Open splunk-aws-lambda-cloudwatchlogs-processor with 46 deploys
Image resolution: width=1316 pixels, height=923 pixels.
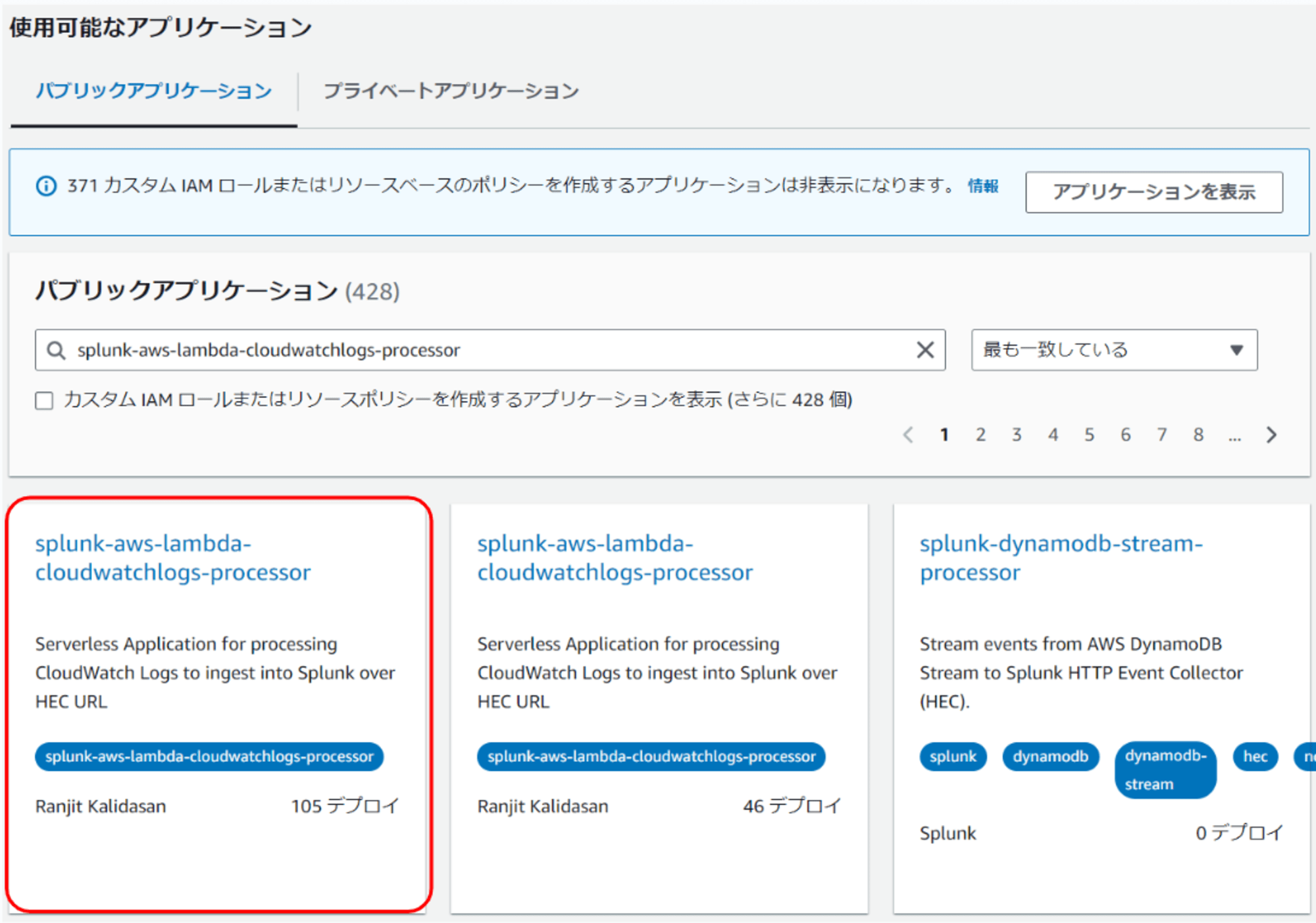pyautogui.click(x=615, y=558)
